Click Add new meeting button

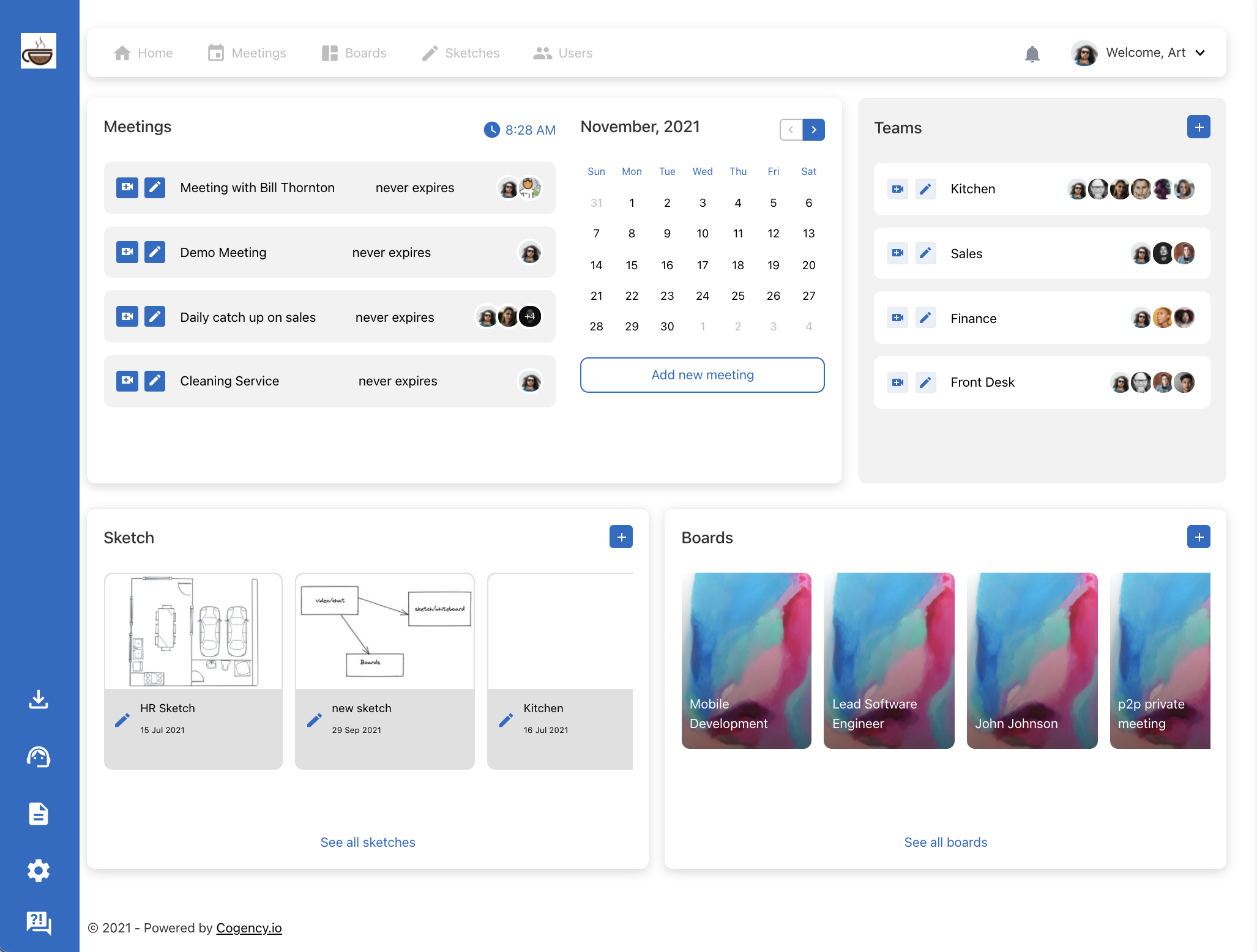(x=702, y=375)
